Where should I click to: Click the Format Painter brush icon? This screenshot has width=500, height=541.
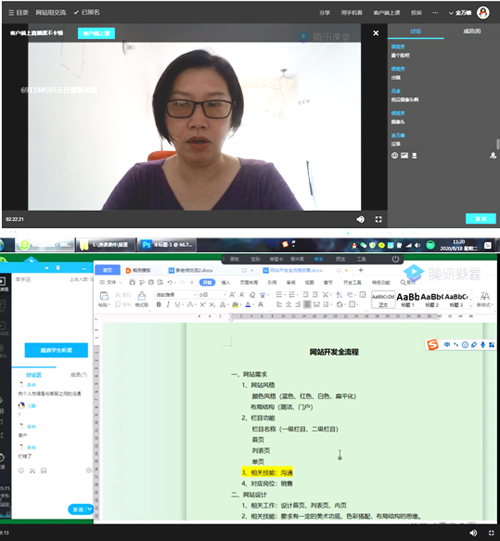click(141, 296)
